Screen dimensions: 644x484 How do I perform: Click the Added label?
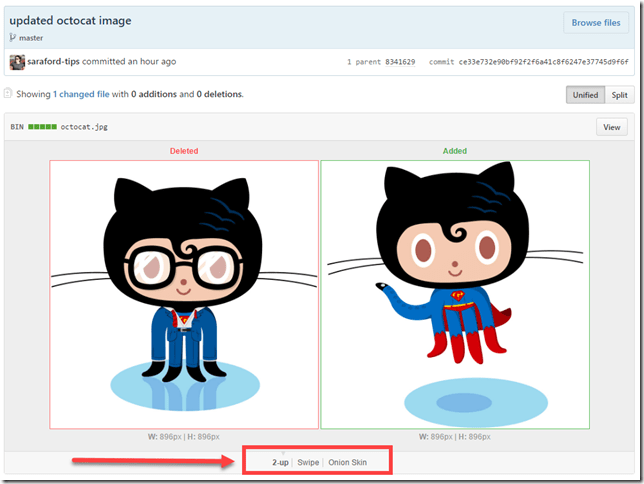pyautogui.click(x=455, y=151)
